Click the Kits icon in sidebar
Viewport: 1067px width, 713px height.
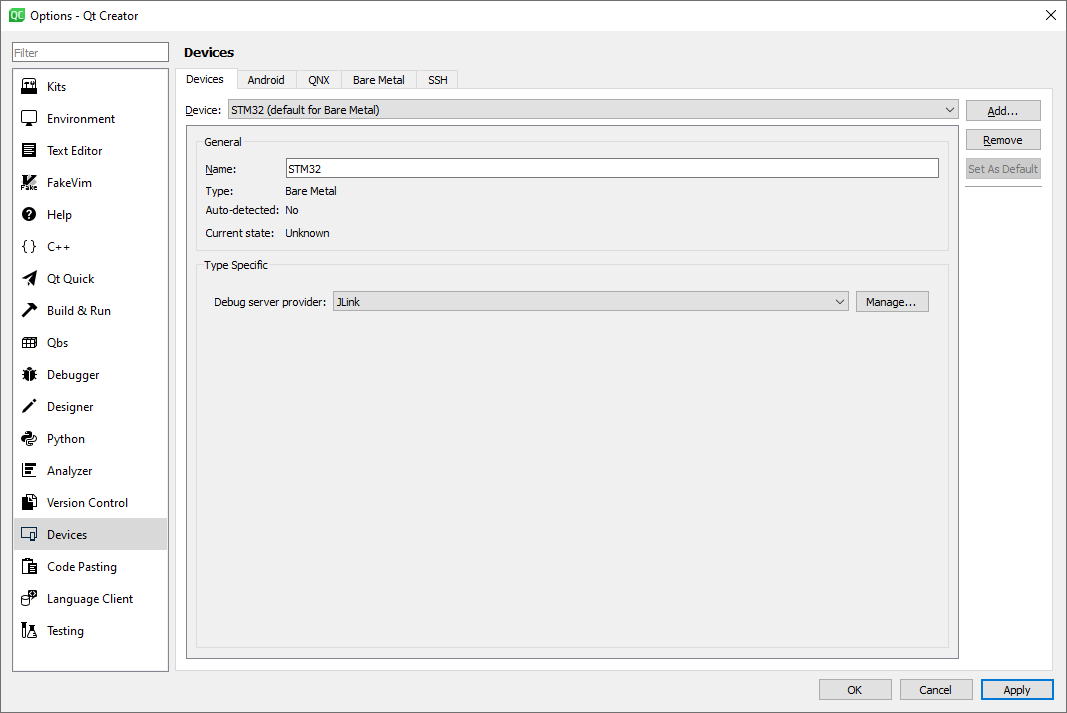click(x=29, y=87)
